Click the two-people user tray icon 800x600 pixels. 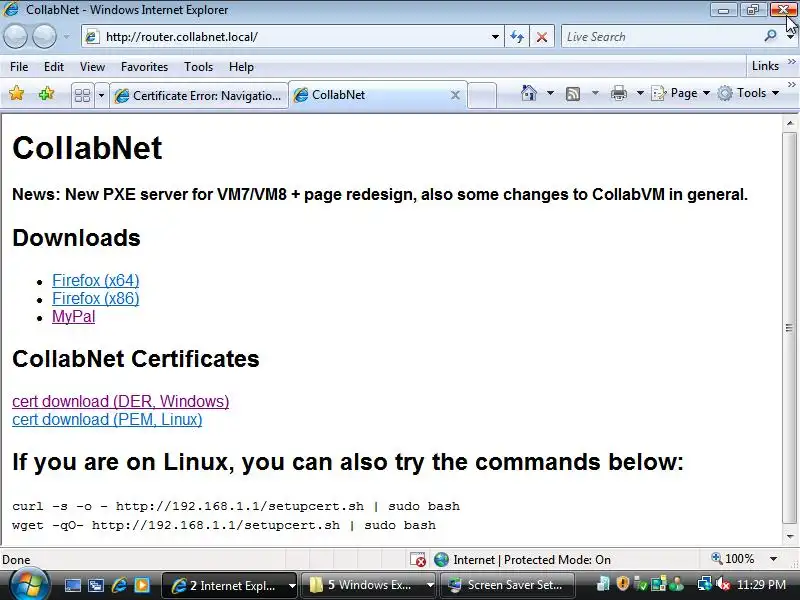pos(678,584)
